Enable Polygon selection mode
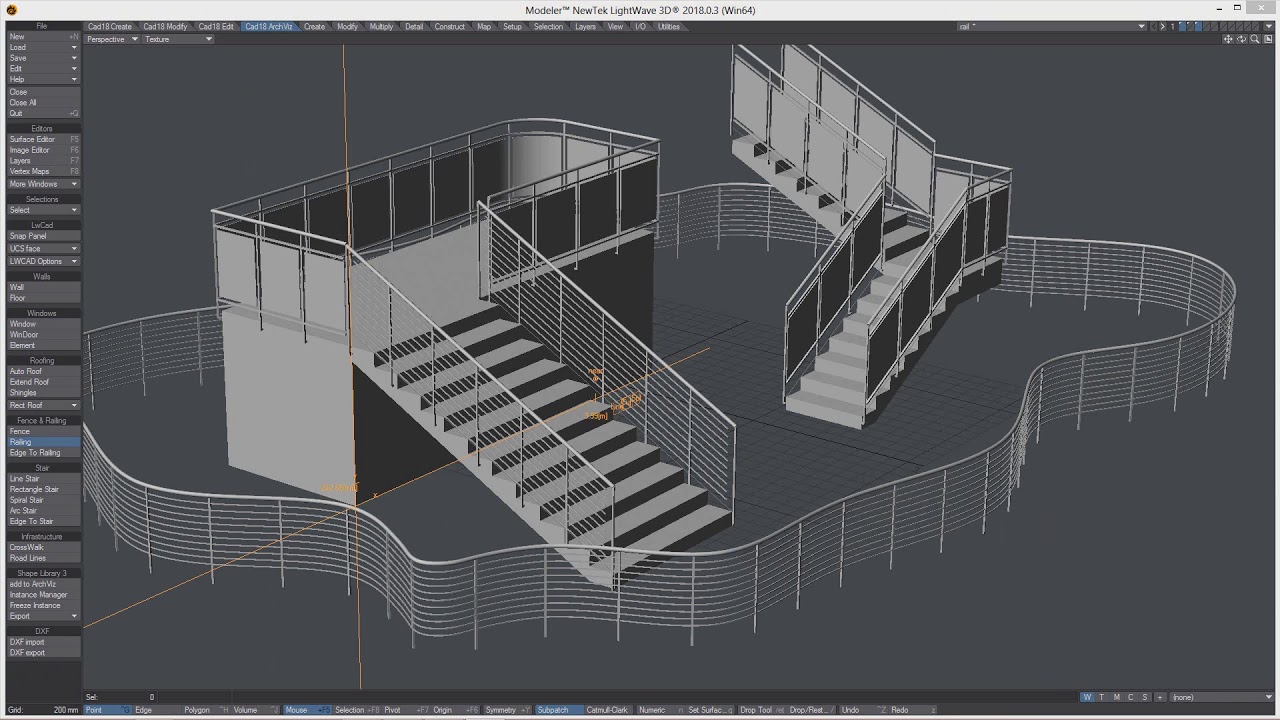Viewport: 1280px width, 720px height. coord(205,710)
